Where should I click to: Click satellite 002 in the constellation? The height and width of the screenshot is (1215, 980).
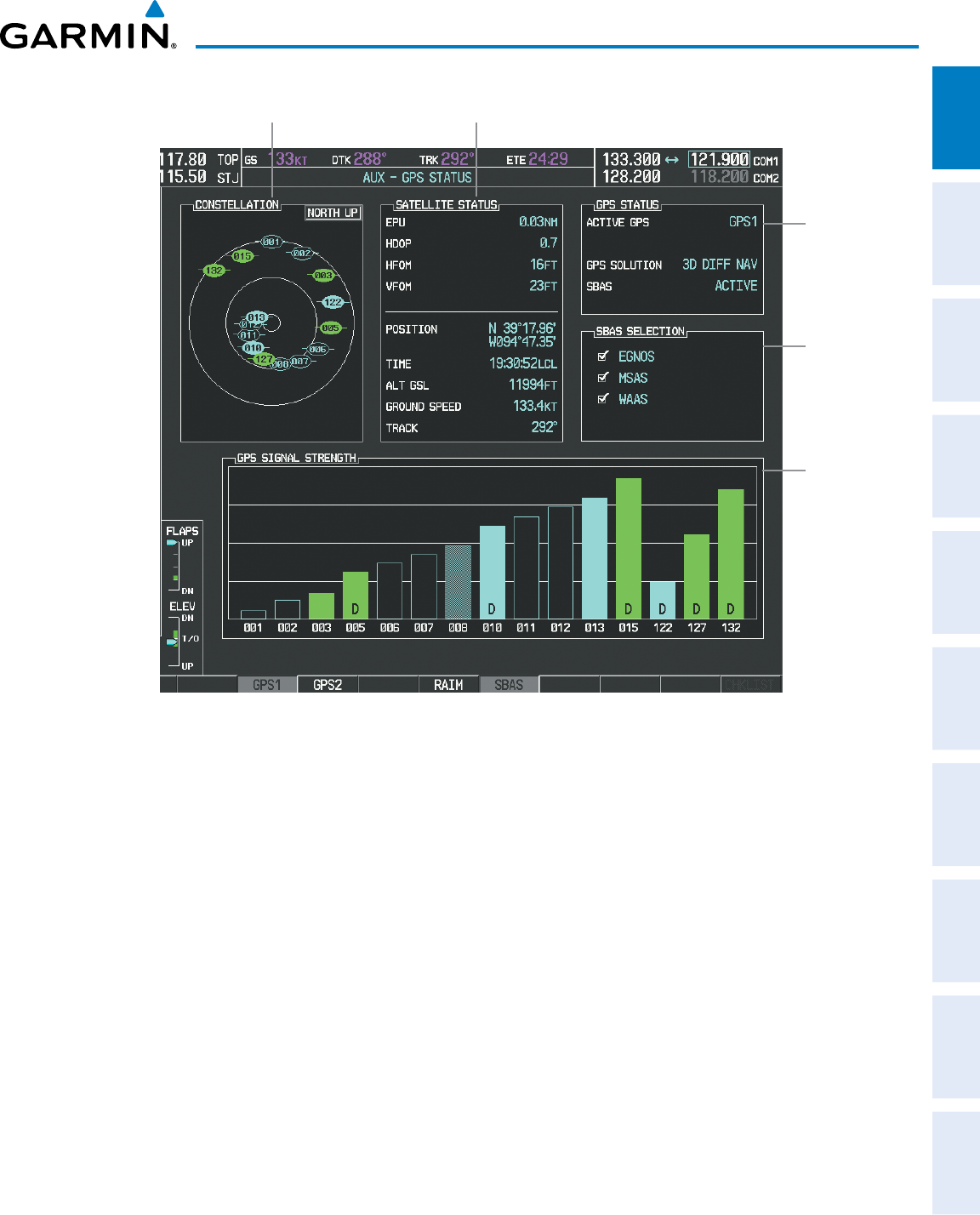[301, 254]
